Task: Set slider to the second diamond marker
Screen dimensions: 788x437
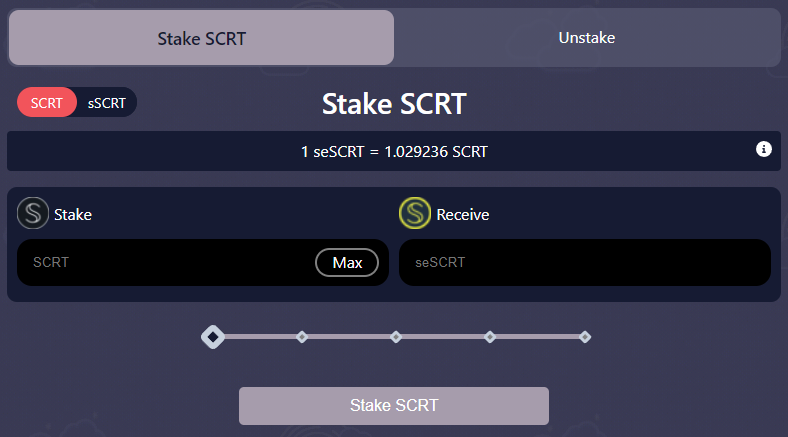Action: click(302, 337)
